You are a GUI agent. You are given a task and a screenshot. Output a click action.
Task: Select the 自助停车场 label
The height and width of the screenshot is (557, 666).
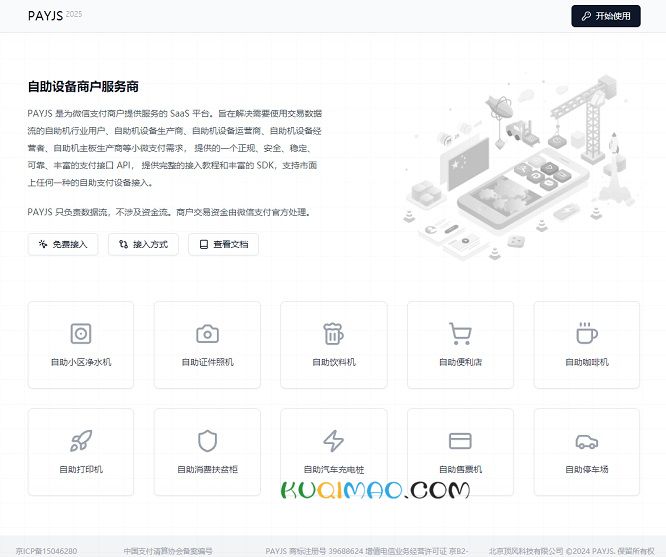click(587, 469)
